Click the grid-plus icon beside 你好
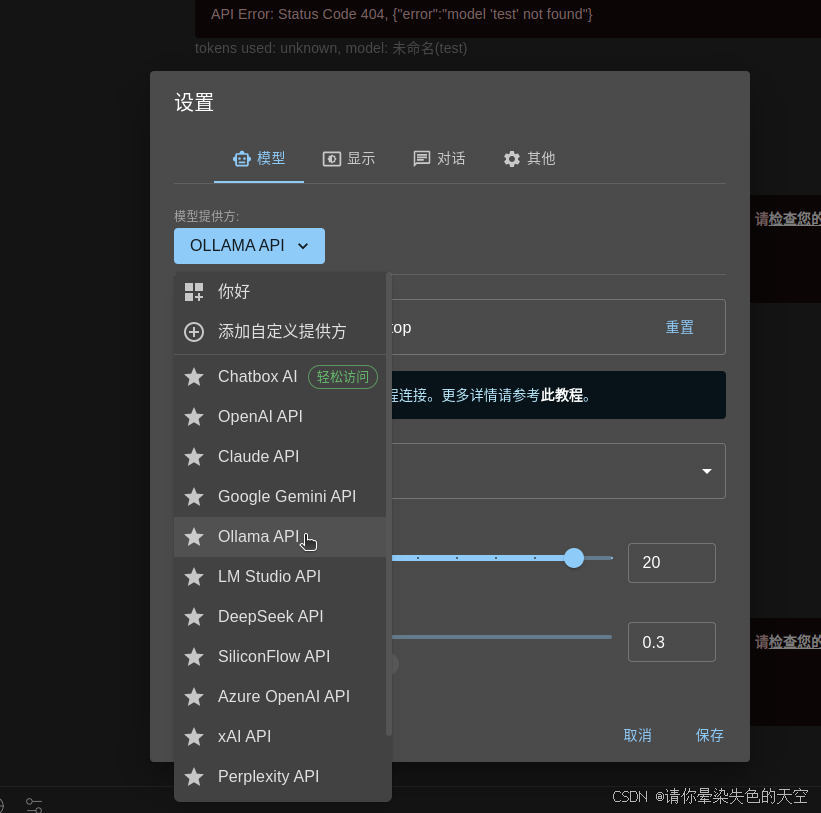The width and height of the screenshot is (821, 813). [x=194, y=292]
